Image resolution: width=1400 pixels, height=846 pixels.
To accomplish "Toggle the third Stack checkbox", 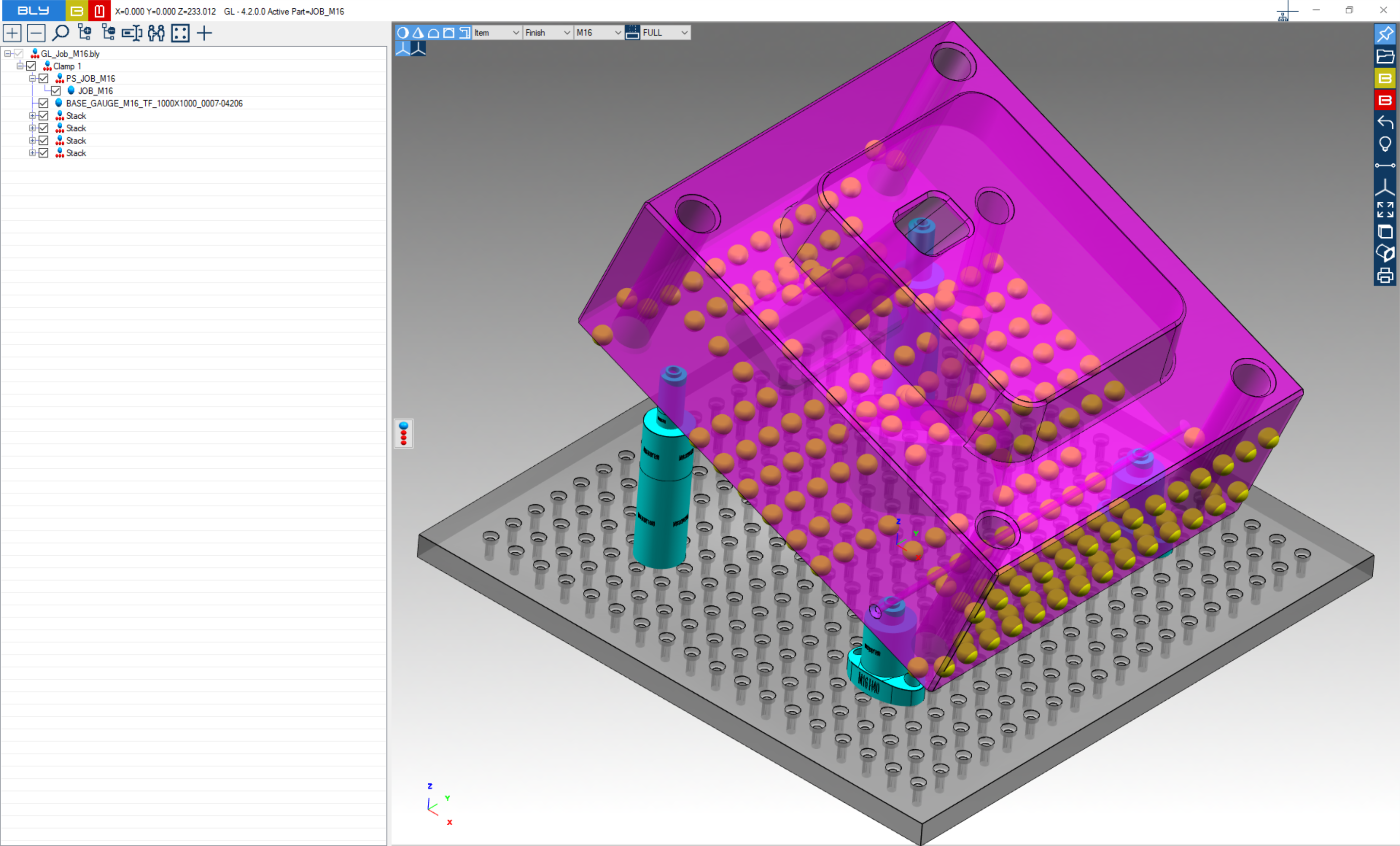I will point(44,141).
